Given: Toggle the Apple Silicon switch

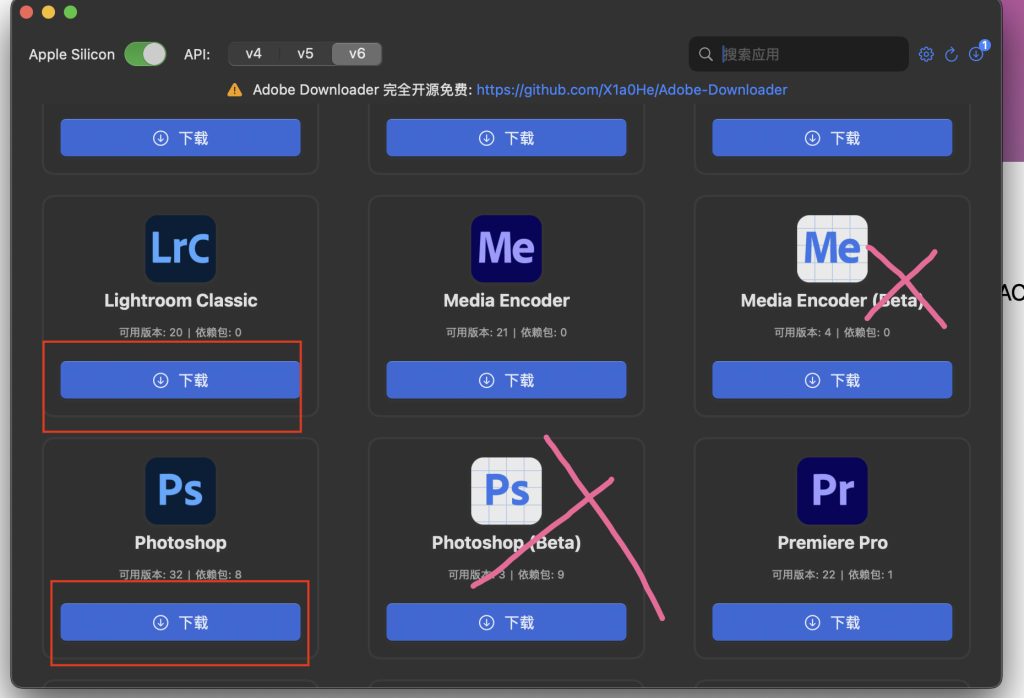Looking at the screenshot, I should coord(145,54).
